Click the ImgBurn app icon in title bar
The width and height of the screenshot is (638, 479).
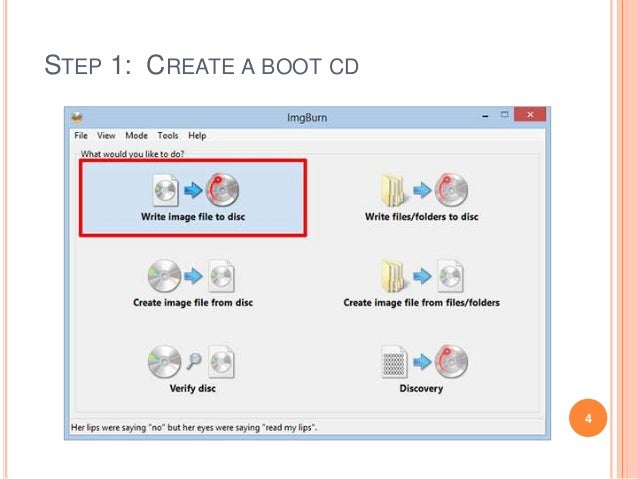(x=77, y=118)
